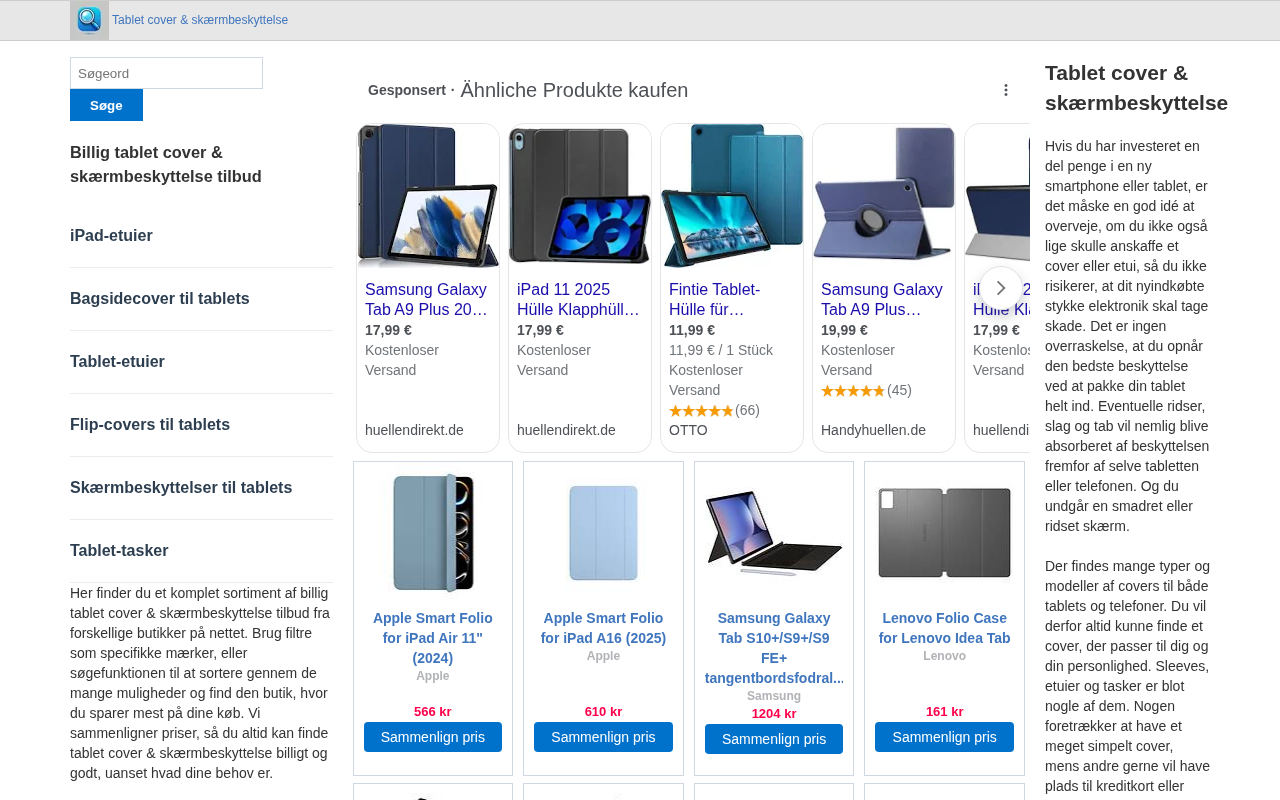Focus the Søgeord search field
Viewport: 1280px width, 800px height.
(x=166, y=73)
